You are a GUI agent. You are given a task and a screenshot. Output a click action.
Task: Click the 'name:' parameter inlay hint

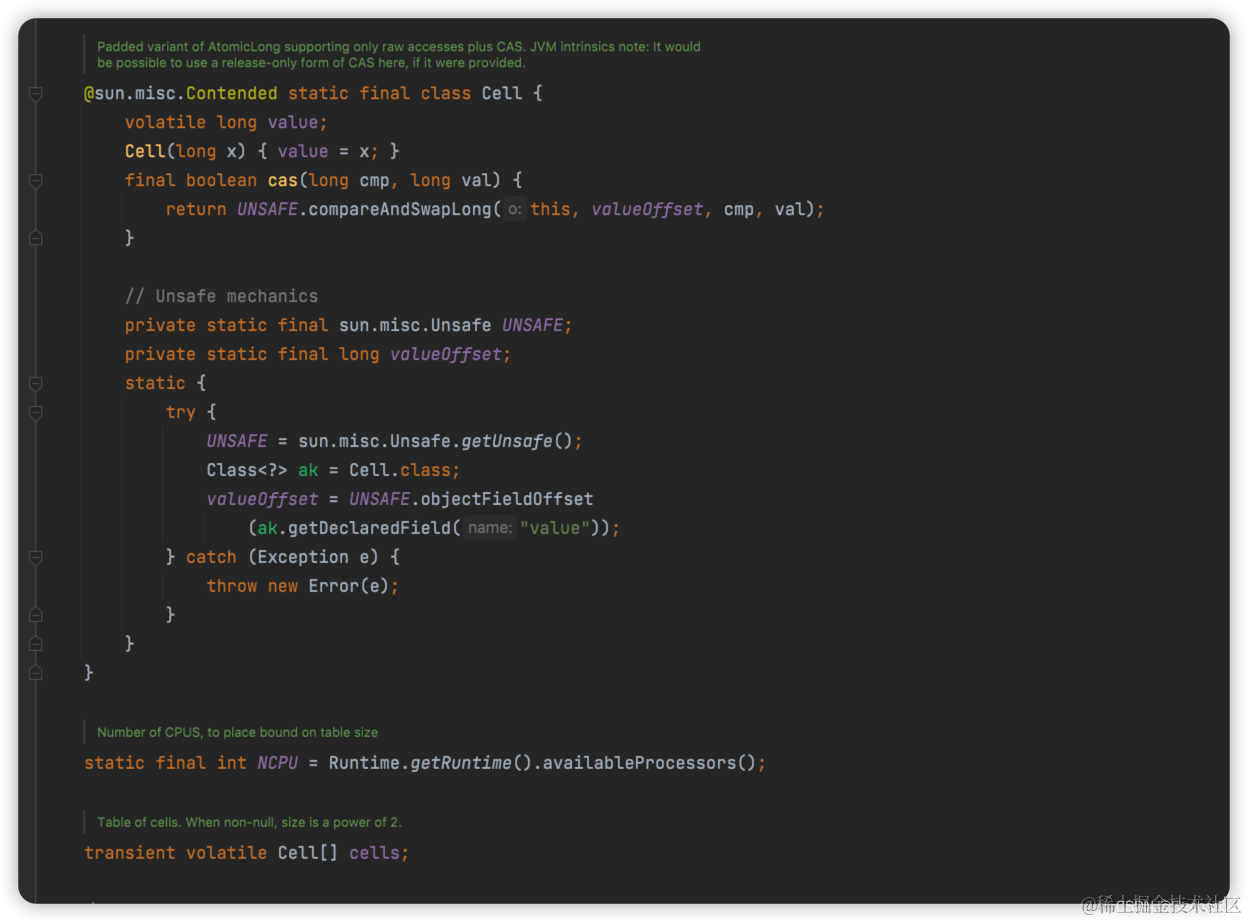[490, 528]
